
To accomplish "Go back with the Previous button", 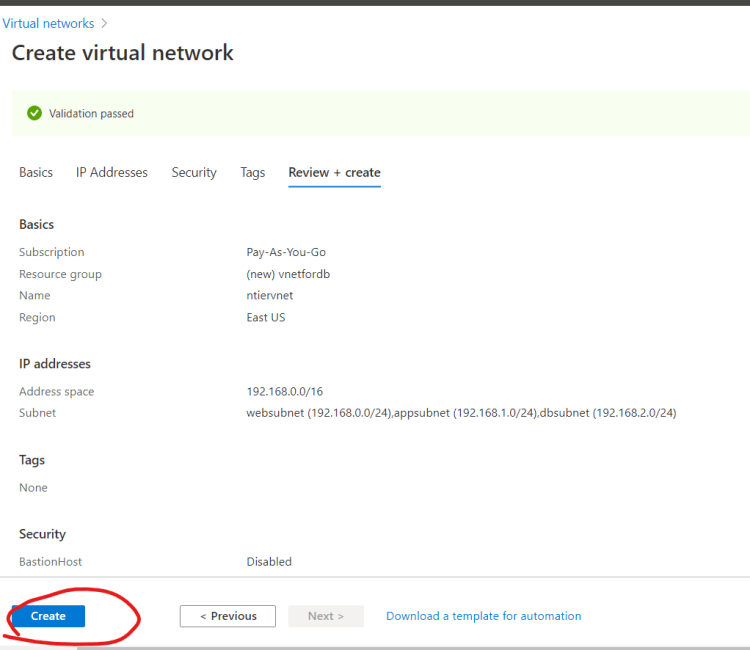I will pos(228,616).
